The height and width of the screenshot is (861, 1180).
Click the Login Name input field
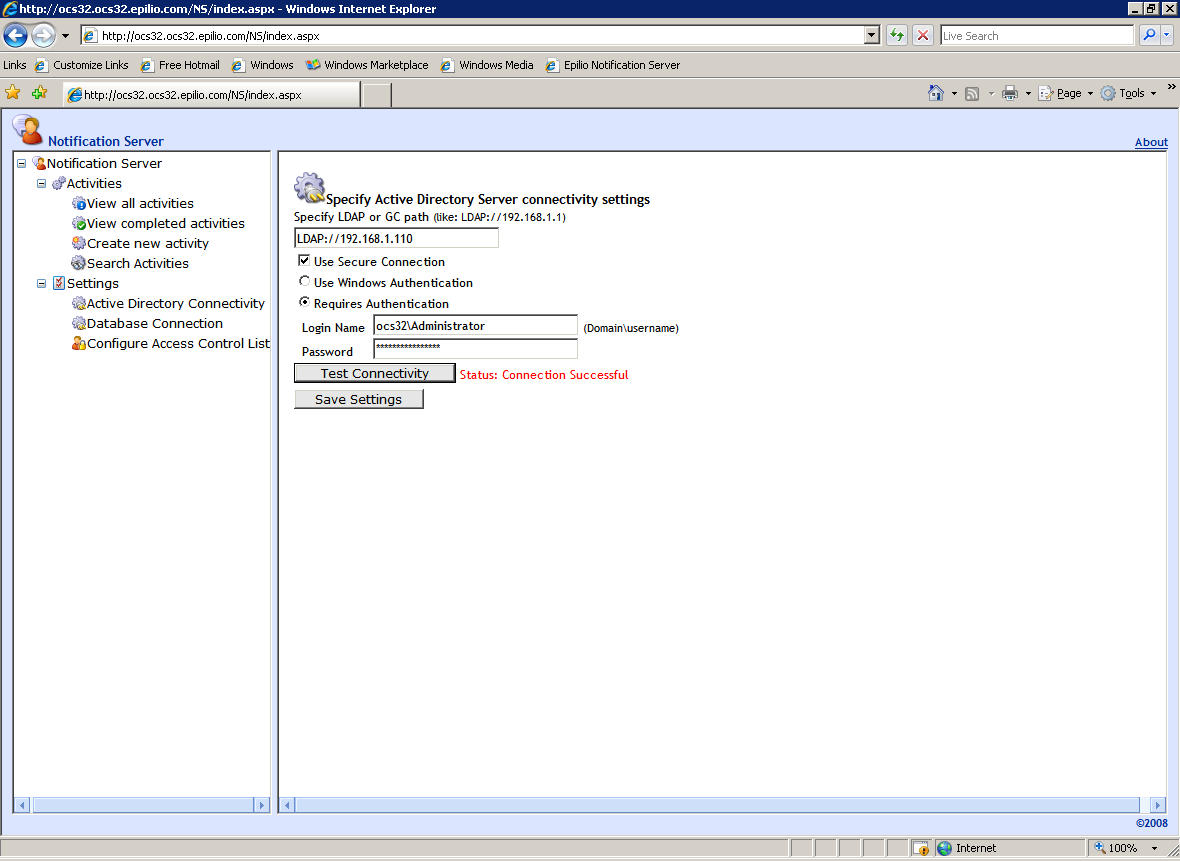point(476,326)
